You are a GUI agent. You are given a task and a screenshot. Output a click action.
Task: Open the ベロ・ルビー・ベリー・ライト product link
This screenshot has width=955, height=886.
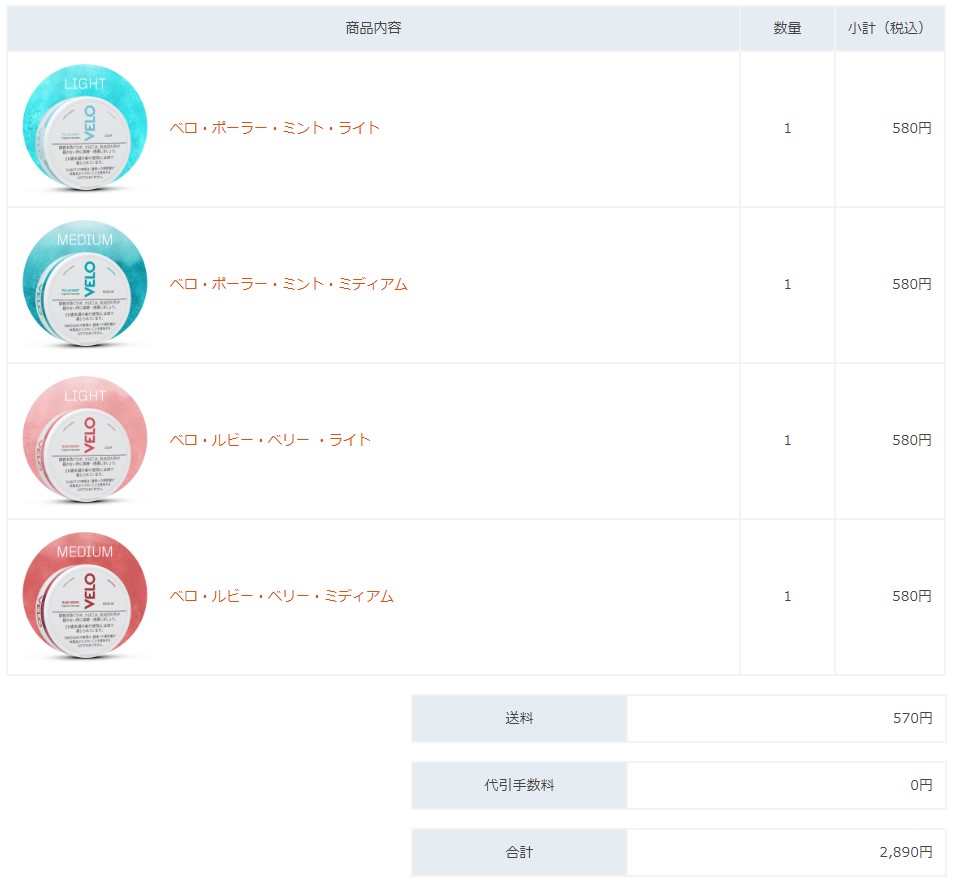click(270, 440)
